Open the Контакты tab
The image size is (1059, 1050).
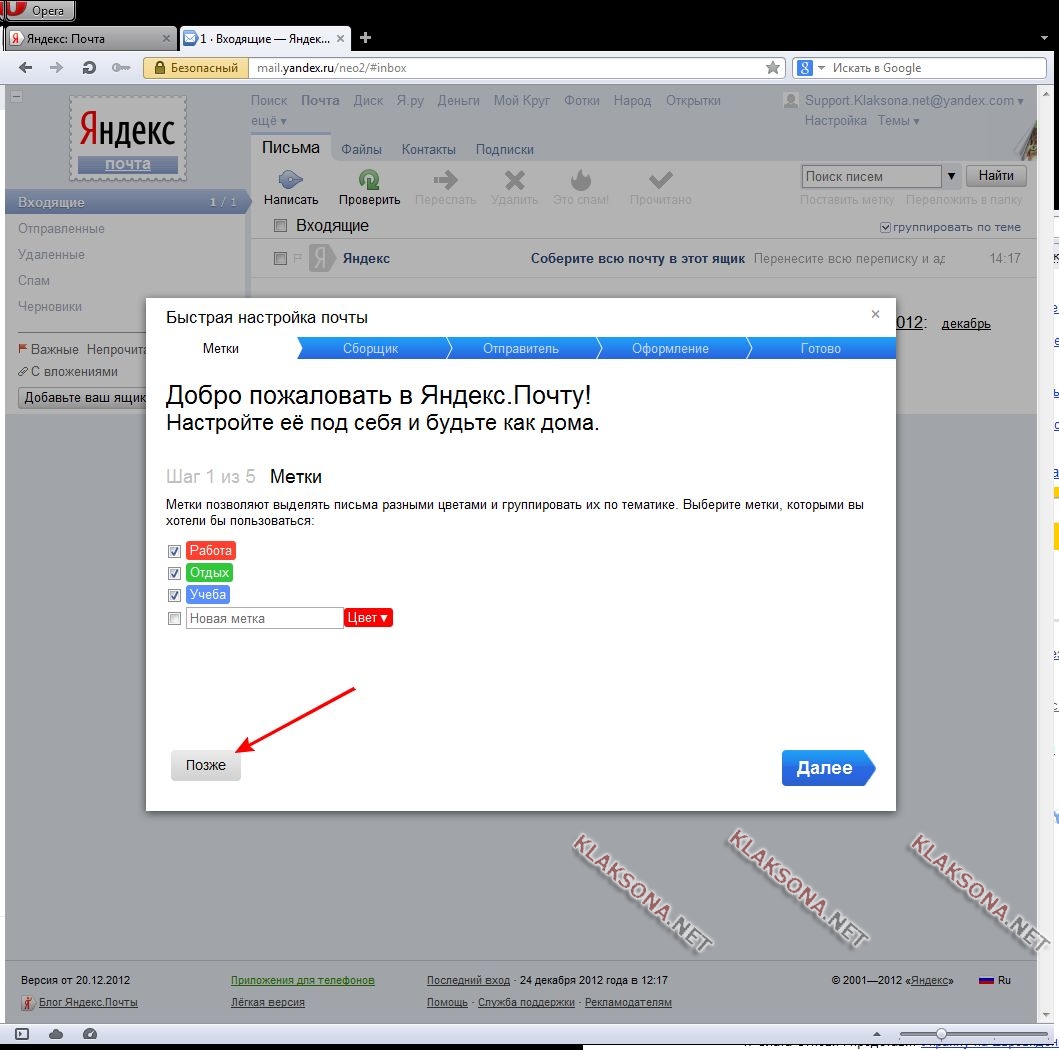[x=429, y=149]
